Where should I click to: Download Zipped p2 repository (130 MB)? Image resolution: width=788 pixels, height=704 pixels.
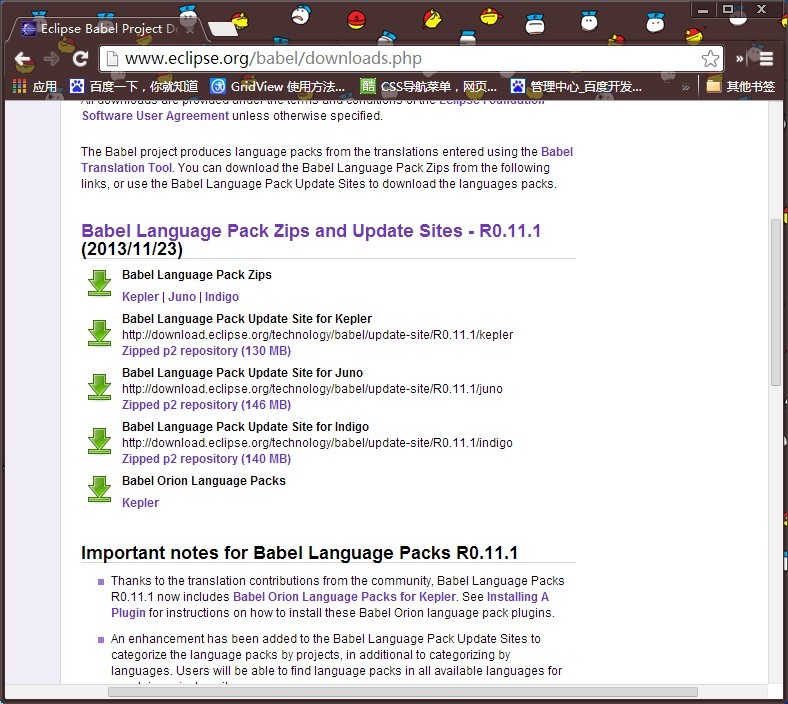[x=207, y=351]
